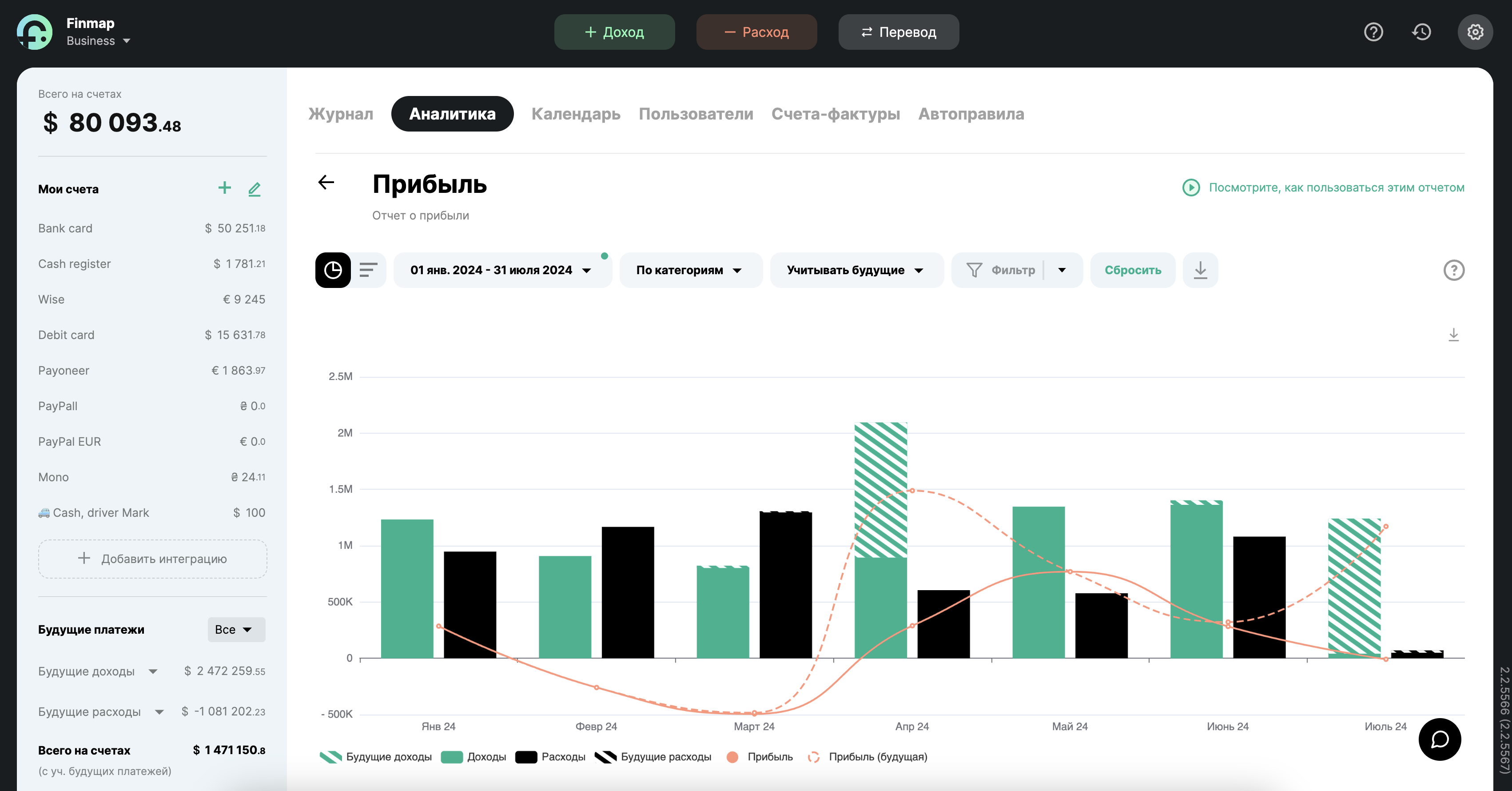The height and width of the screenshot is (791, 1512).
Task: Select the pie chart view icon
Action: coord(333,270)
